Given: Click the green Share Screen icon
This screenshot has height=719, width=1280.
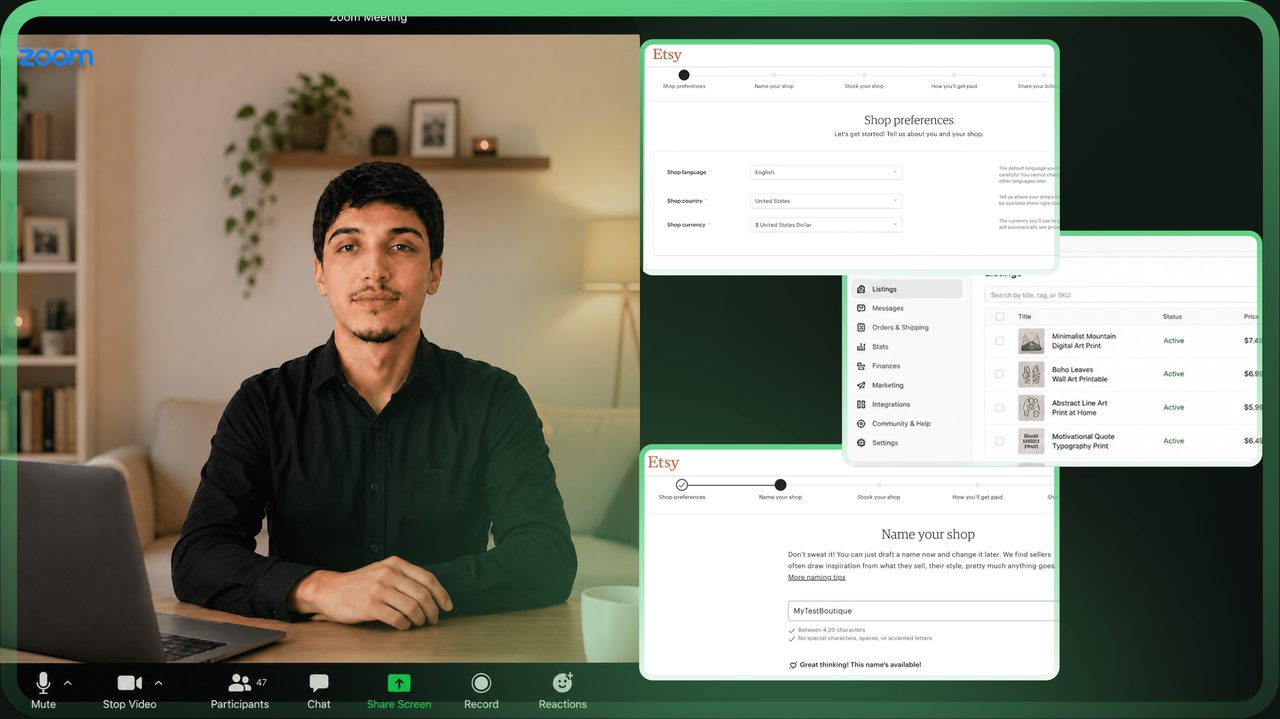Looking at the screenshot, I should 399,683.
